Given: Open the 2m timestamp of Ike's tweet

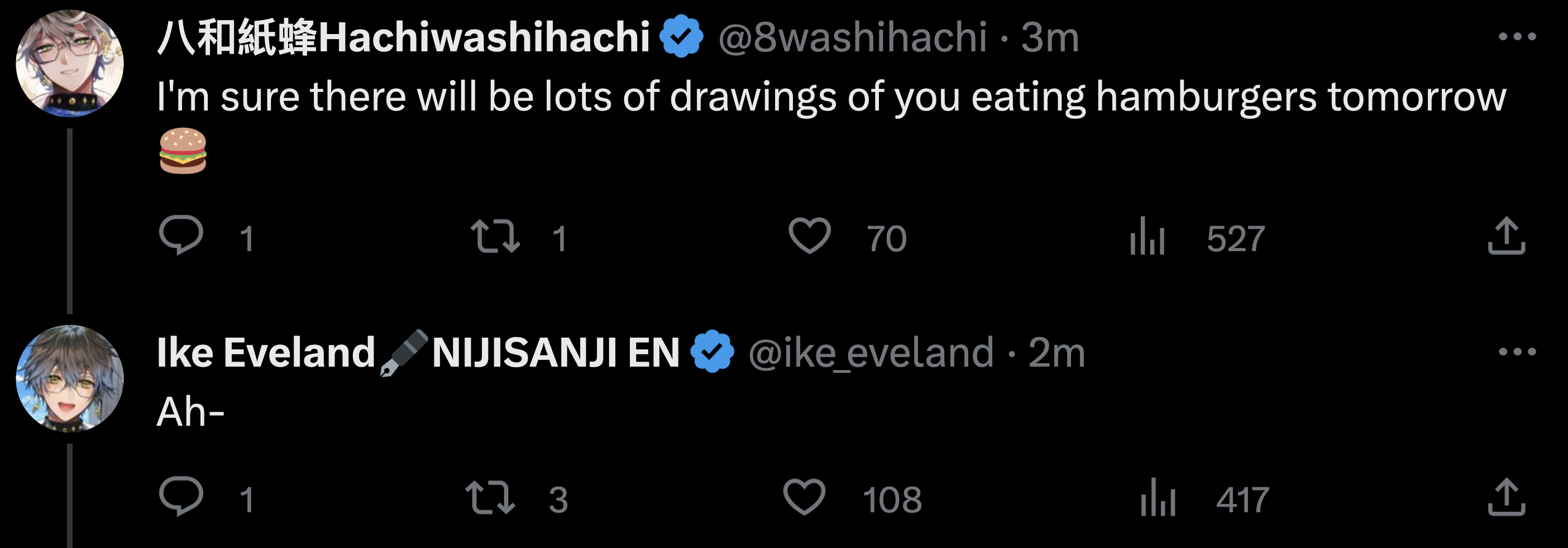Looking at the screenshot, I should (1057, 353).
